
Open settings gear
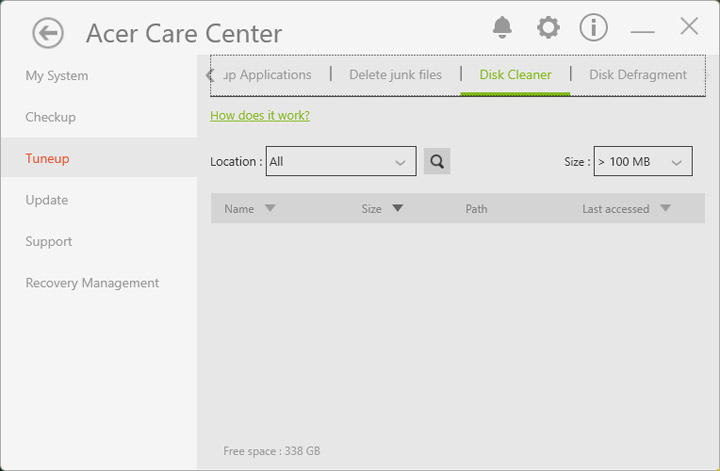point(548,28)
